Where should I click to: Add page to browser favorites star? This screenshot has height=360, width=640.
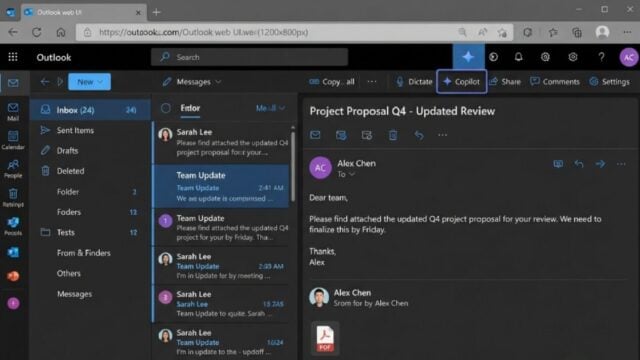(502, 32)
